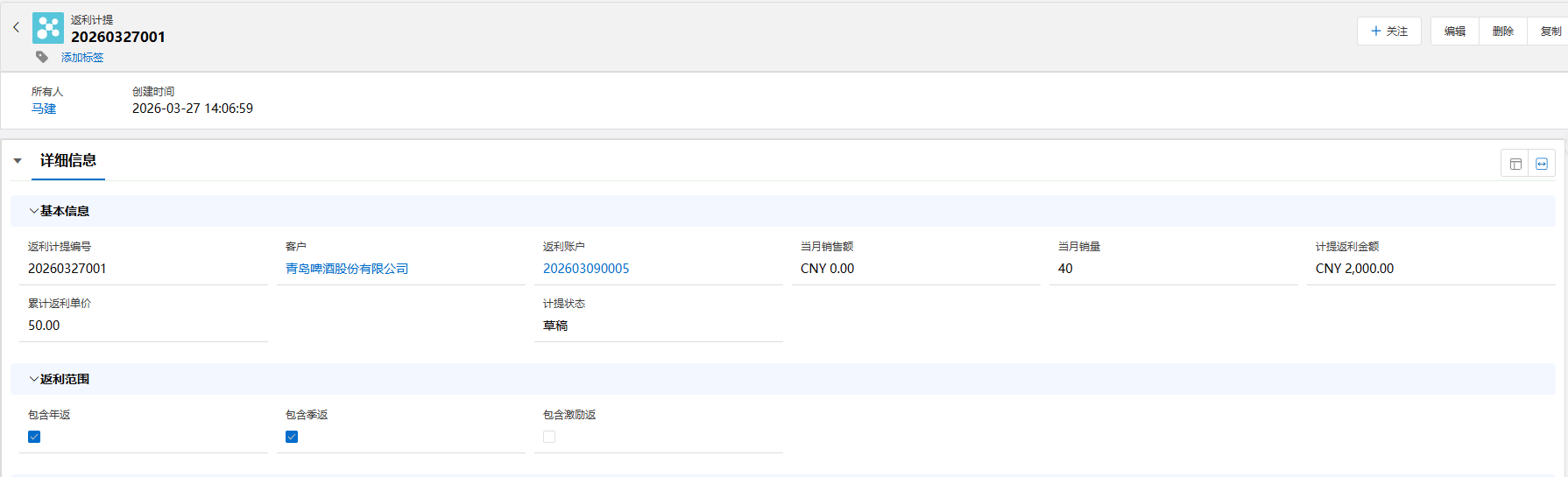The image size is (1568, 477).
Task: Click the 删除 button
Action: (1503, 32)
